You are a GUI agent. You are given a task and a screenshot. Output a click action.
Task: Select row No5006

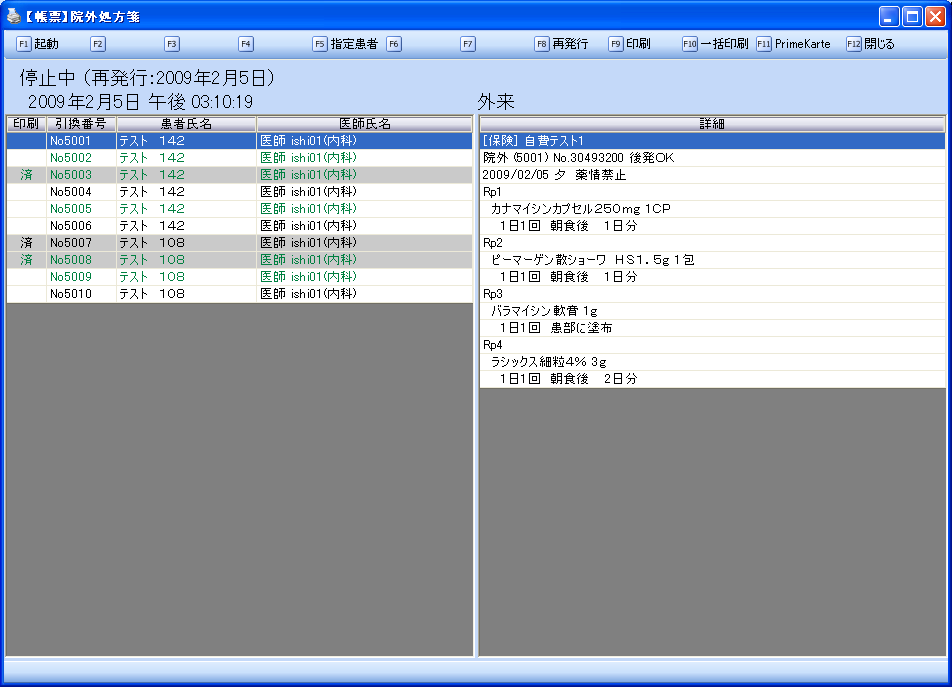(239, 226)
